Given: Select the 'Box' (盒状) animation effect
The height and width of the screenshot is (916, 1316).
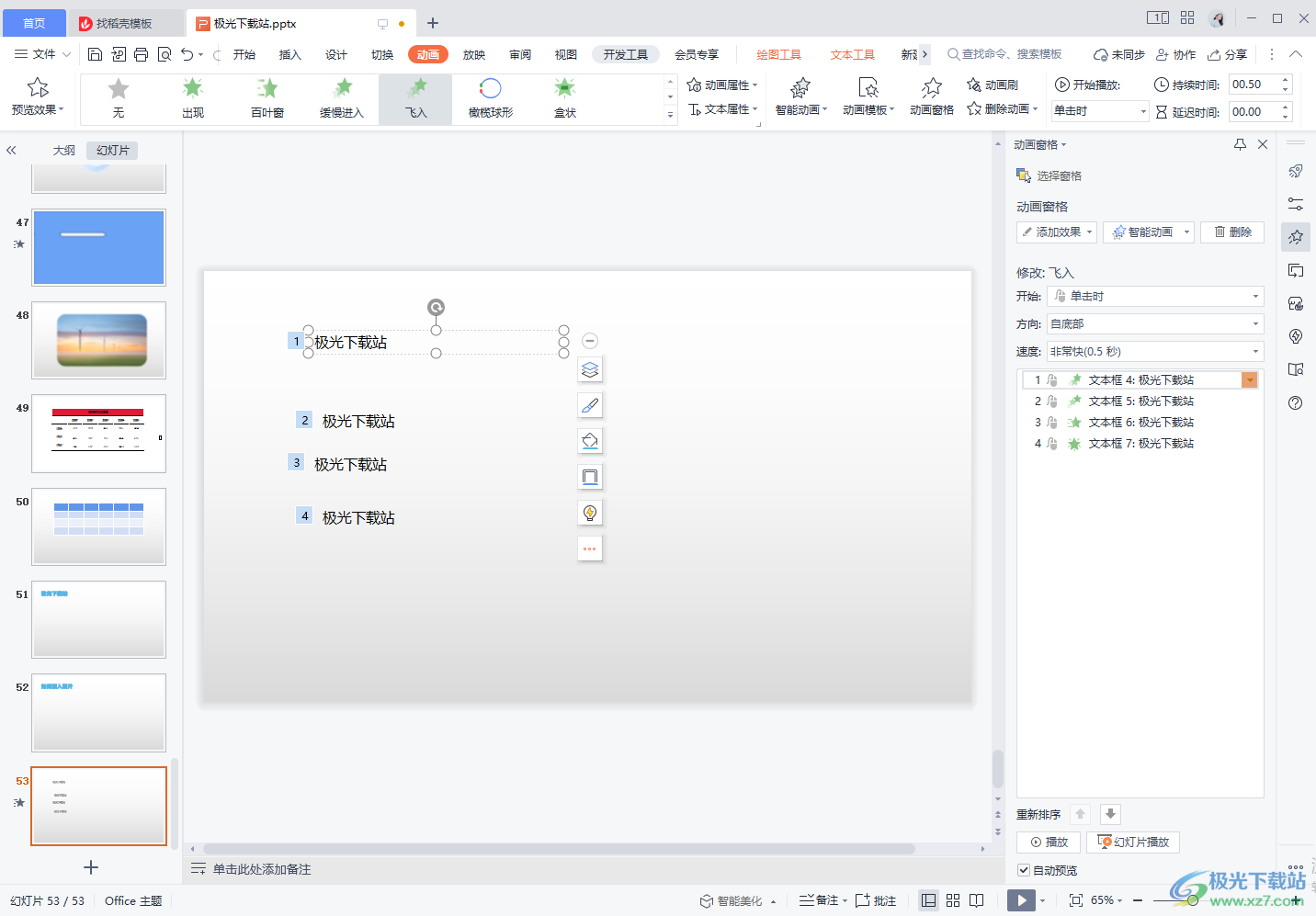Looking at the screenshot, I should [x=565, y=98].
